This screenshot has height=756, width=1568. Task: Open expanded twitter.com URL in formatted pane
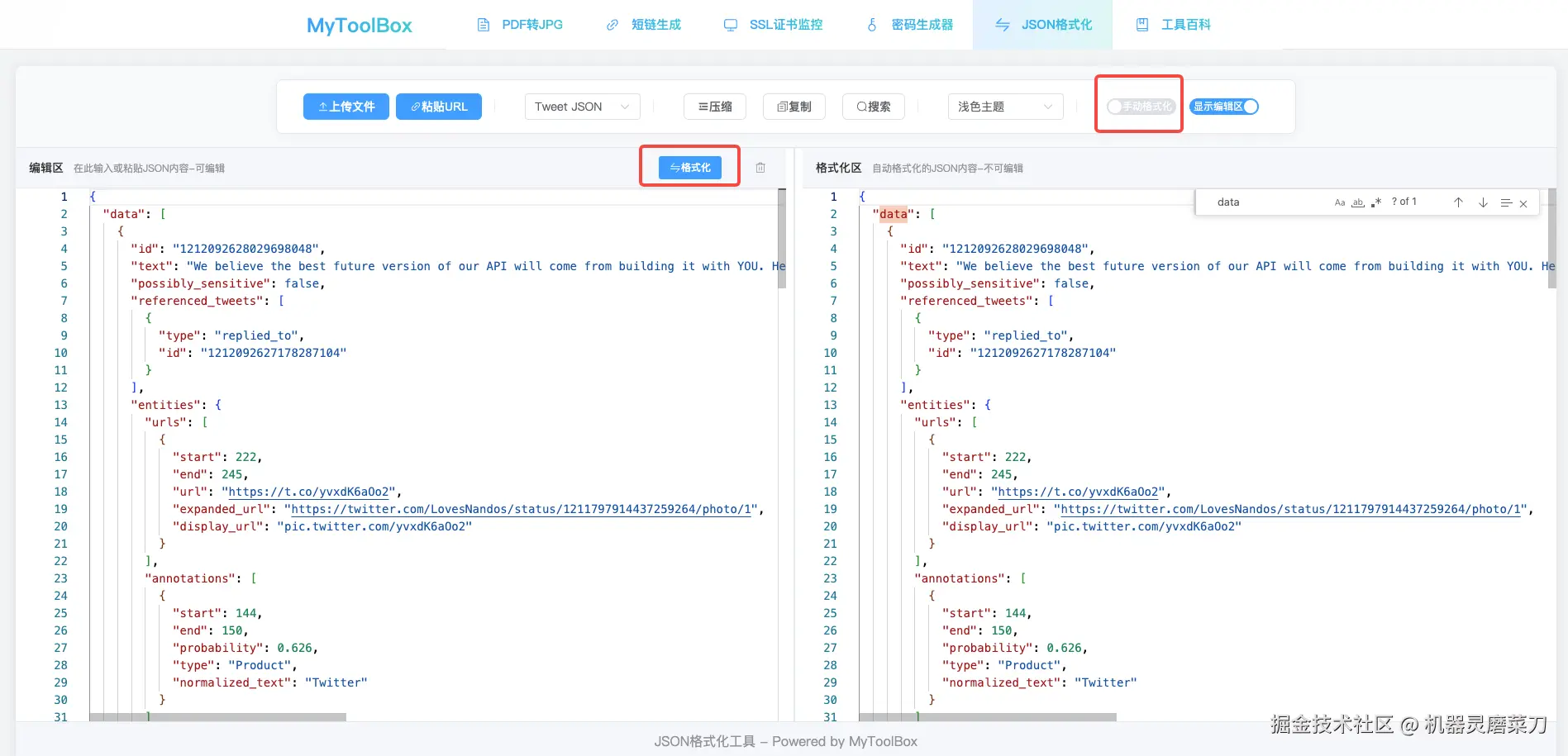(1291, 509)
